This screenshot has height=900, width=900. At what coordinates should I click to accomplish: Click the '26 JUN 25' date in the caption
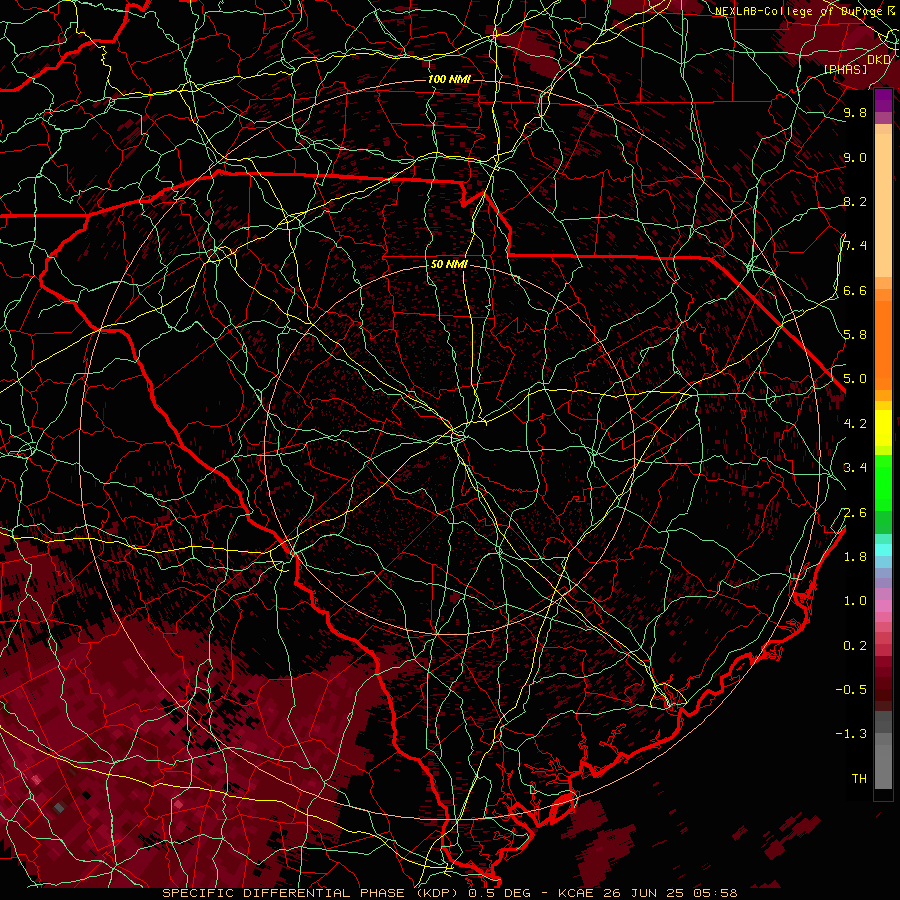click(642, 893)
